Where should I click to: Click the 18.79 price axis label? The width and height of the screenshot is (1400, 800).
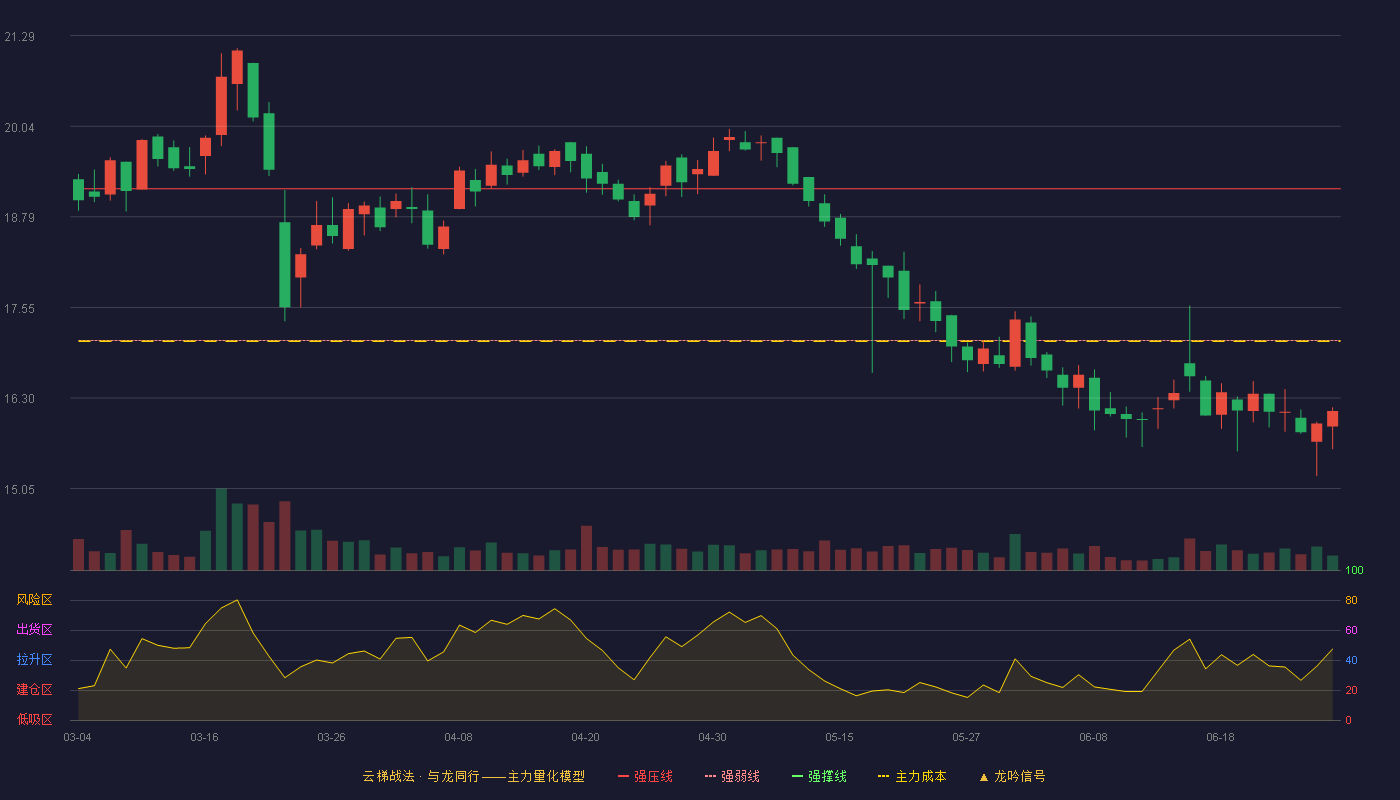tap(19, 217)
